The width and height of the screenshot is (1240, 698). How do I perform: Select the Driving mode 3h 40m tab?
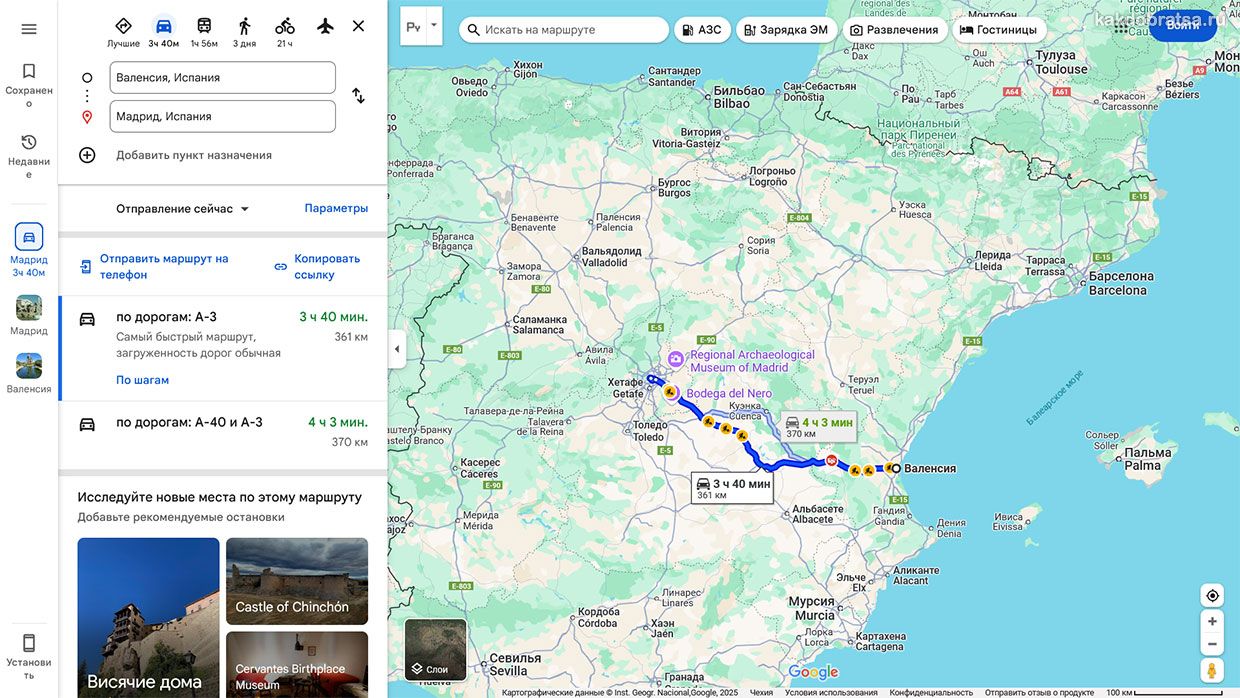(x=164, y=32)
